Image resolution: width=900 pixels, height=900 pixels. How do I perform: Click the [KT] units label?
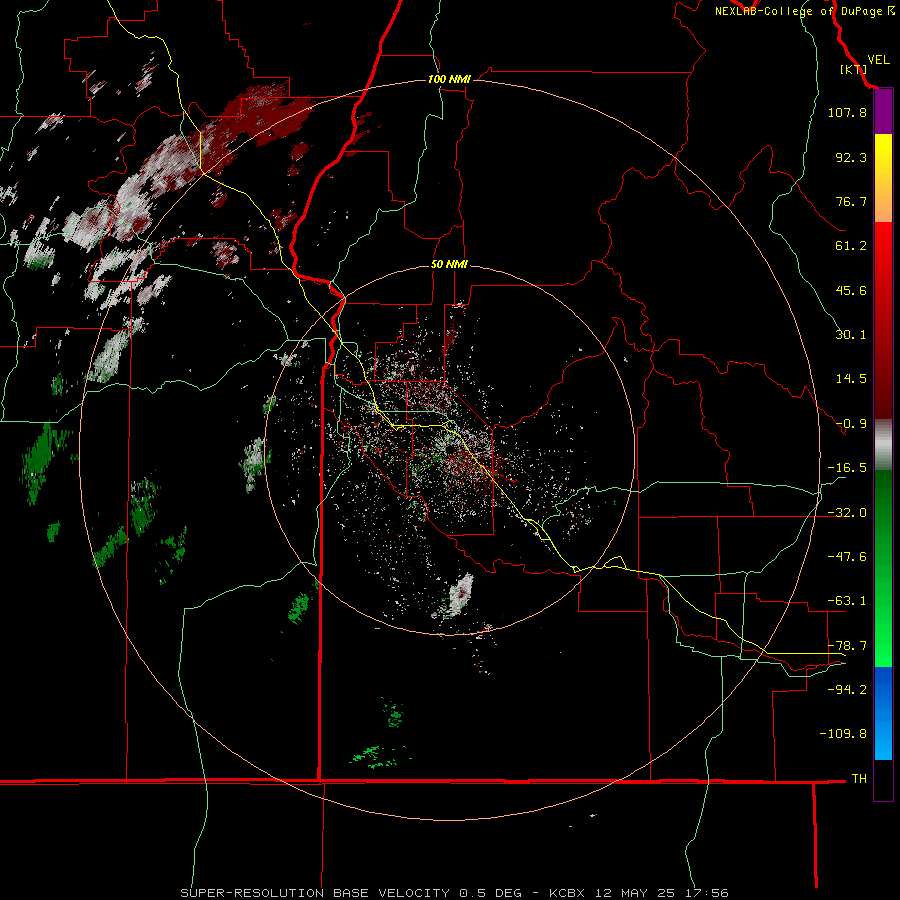tap(854, 69)
